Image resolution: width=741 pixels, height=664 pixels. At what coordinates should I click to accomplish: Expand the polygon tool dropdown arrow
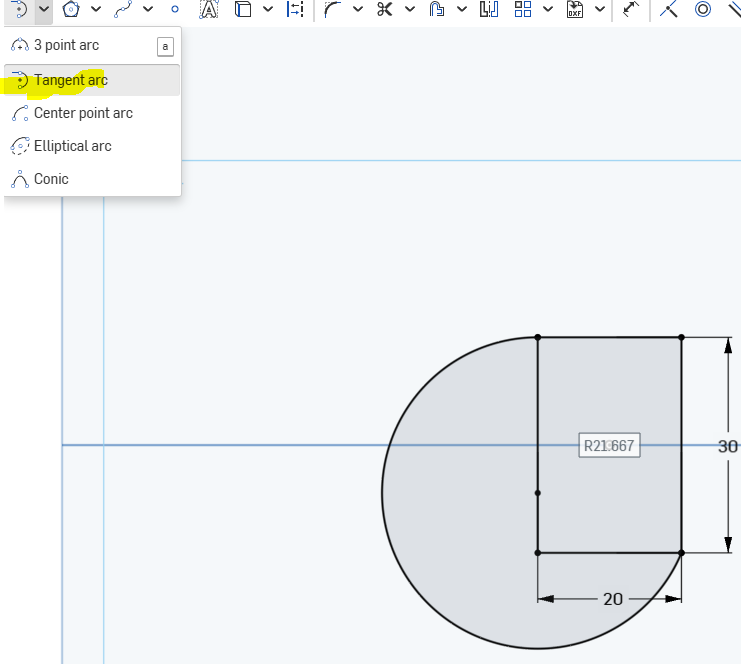click(96, 10)
